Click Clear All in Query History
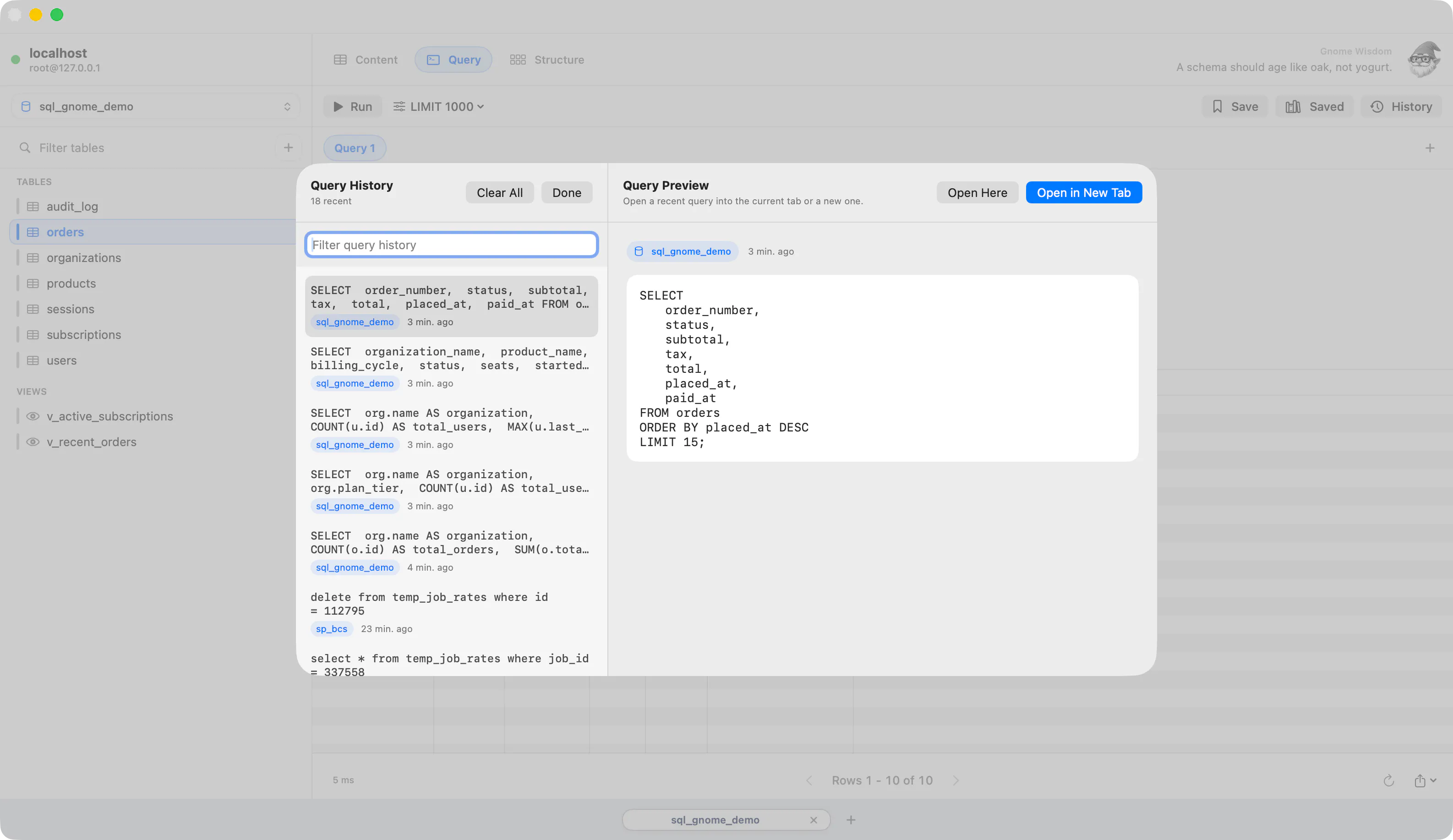1453x840 pixels. pyautogui.click(x=499, y=192)
